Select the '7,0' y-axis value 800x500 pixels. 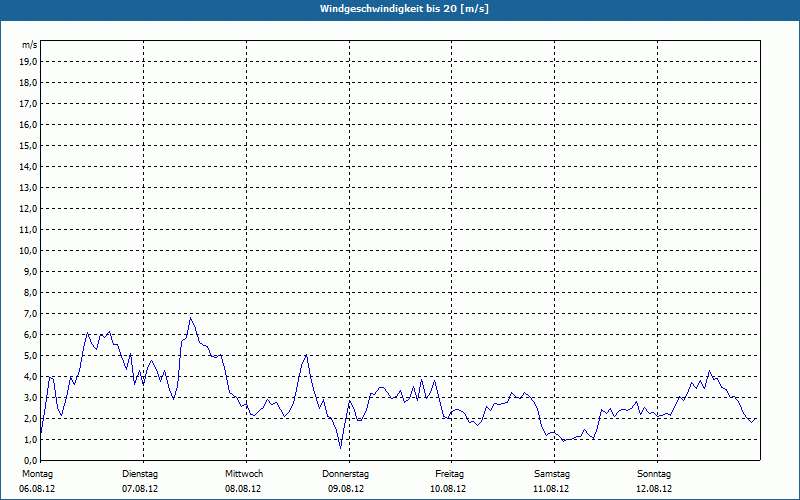30,313
